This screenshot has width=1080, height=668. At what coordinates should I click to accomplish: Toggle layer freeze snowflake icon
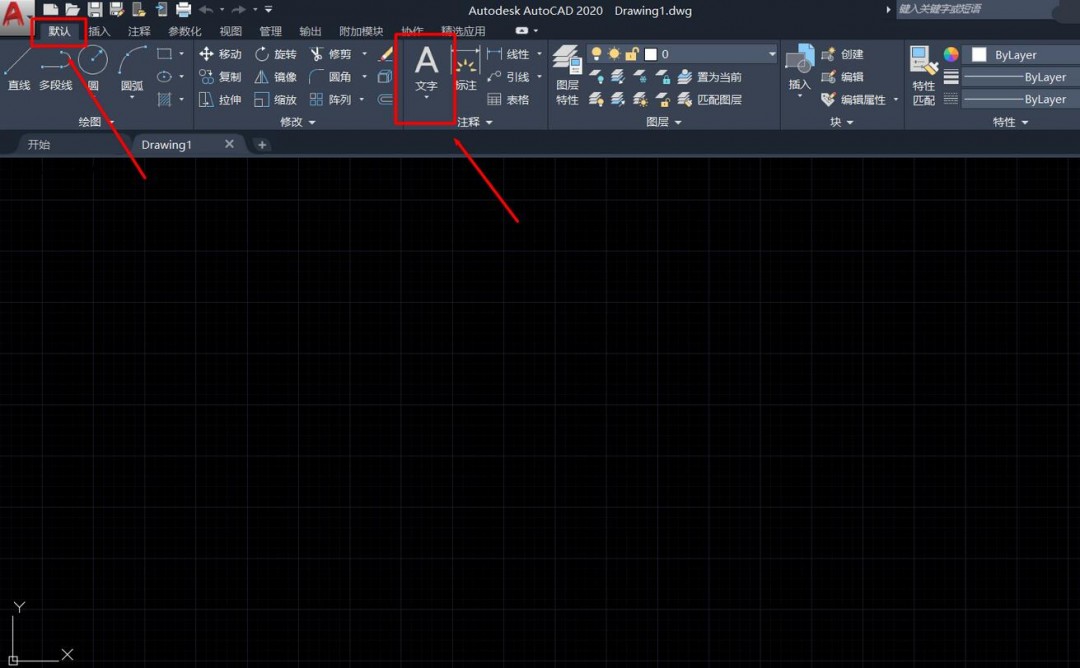click(639, 76)
